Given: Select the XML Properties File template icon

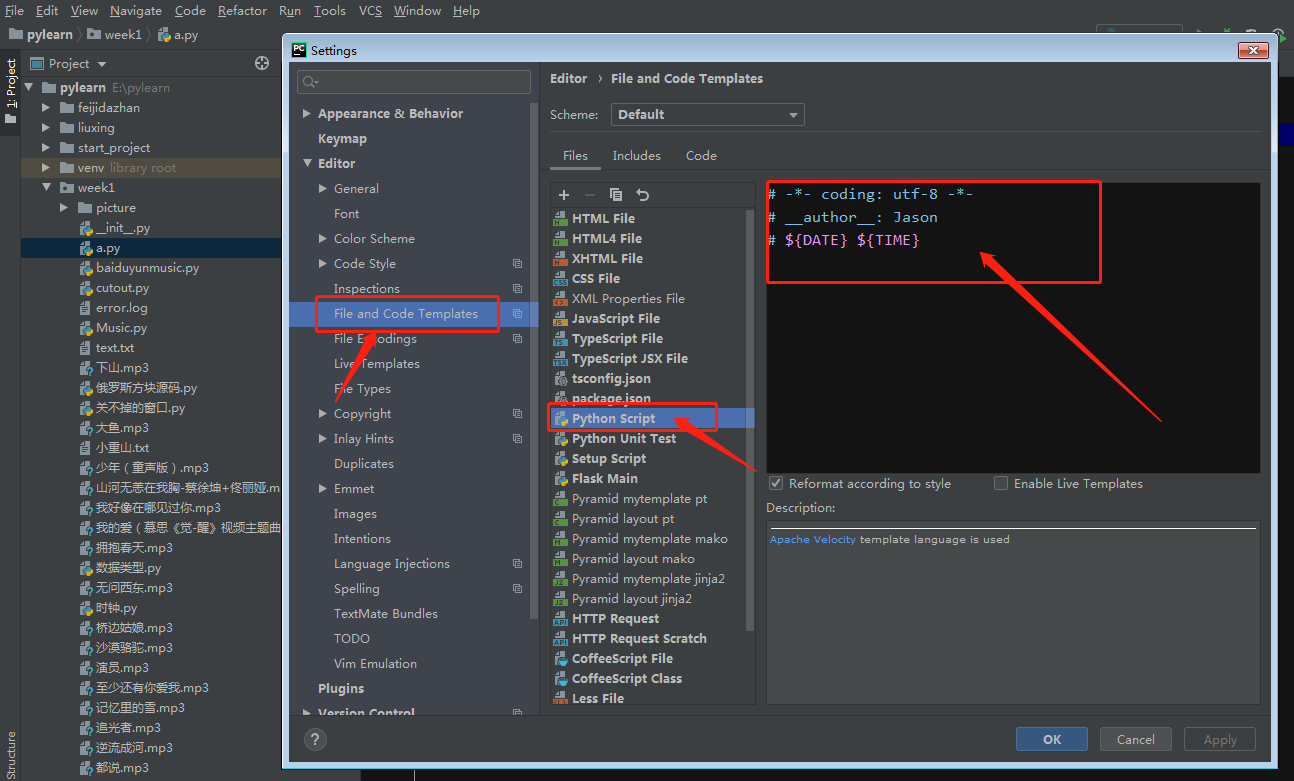Looking at the screenshot, I should pyautogui.click(x=561, y=298).
